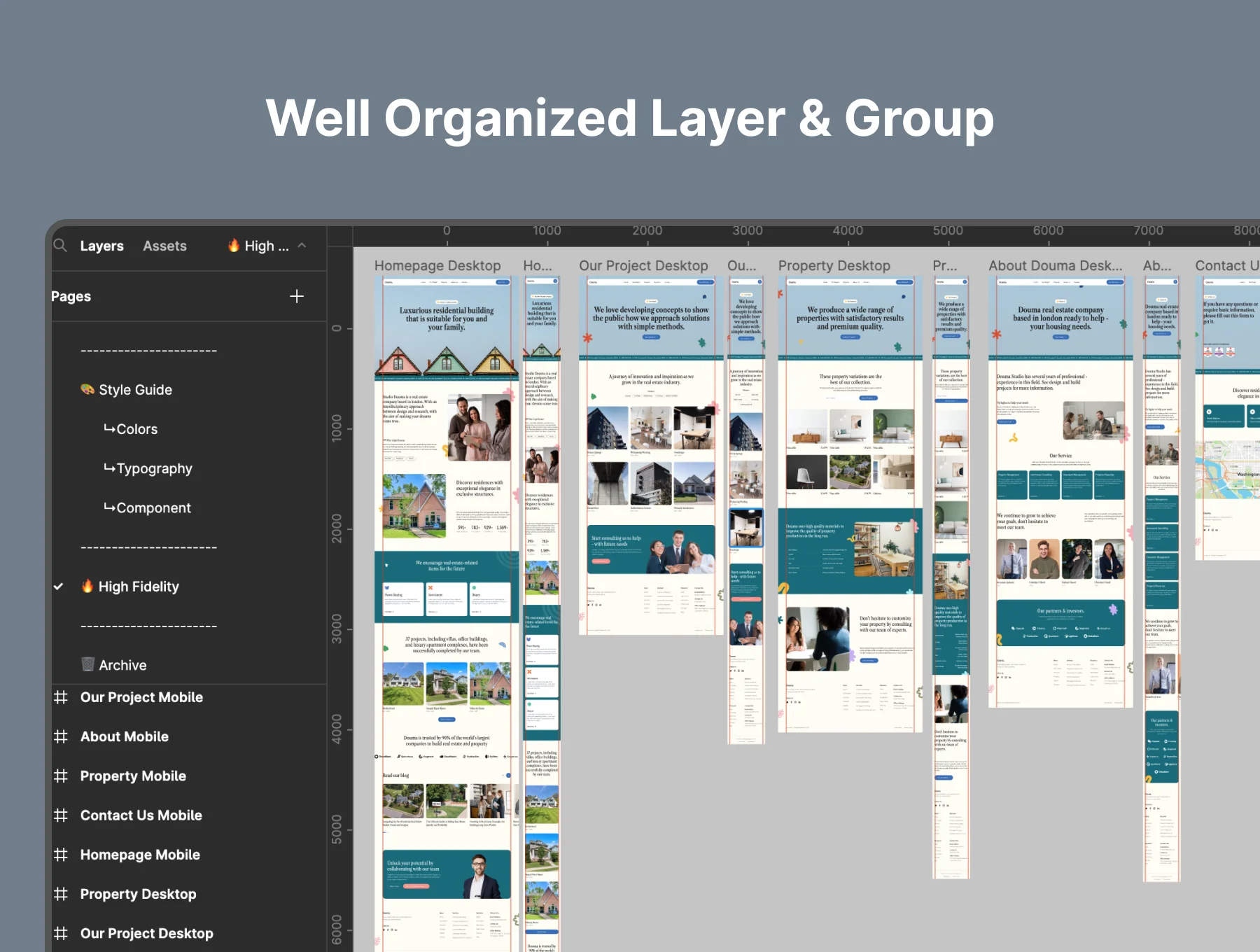Click the frame icon beside Property Mobile

[61, 776]
